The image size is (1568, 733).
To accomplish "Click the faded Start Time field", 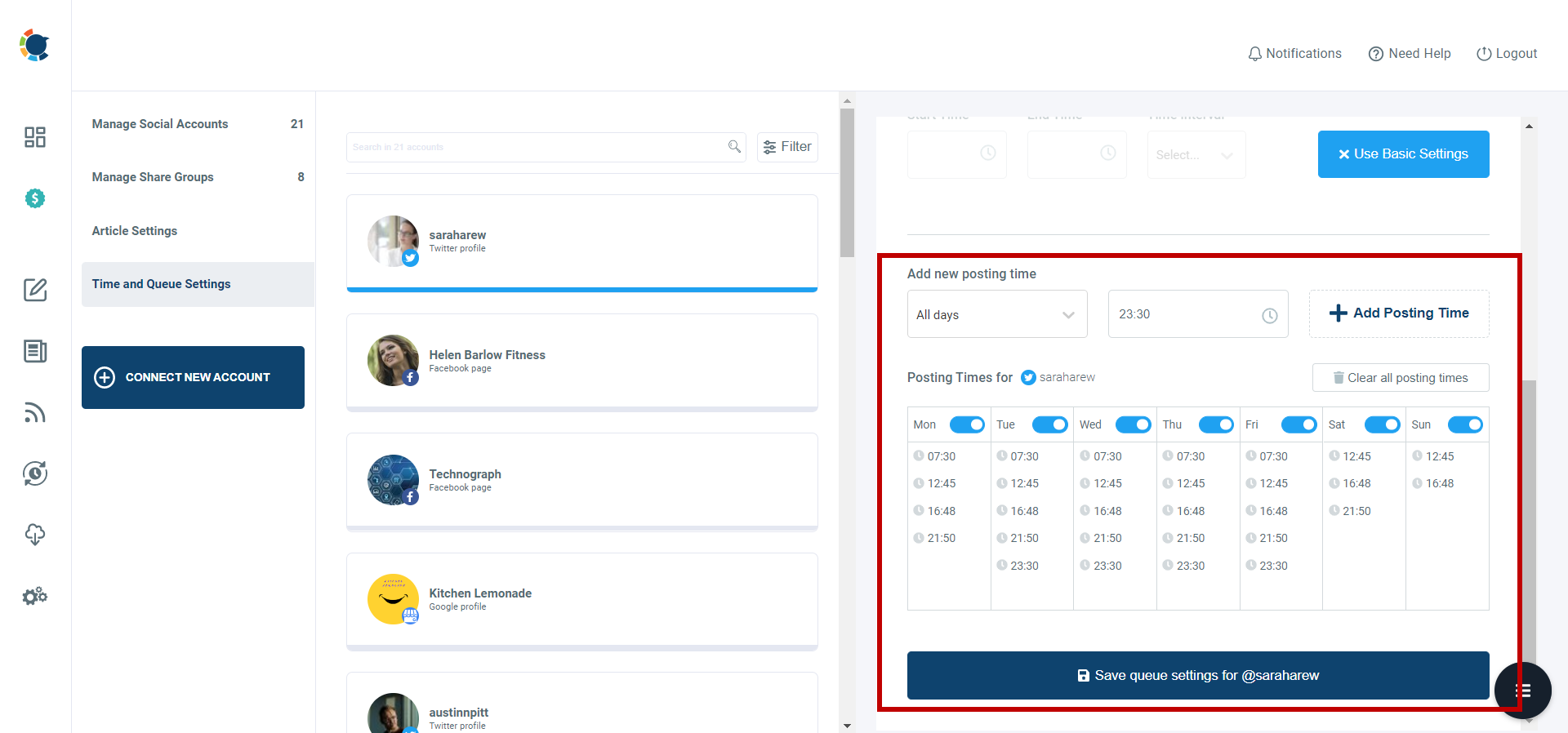I will click(957, 154).
